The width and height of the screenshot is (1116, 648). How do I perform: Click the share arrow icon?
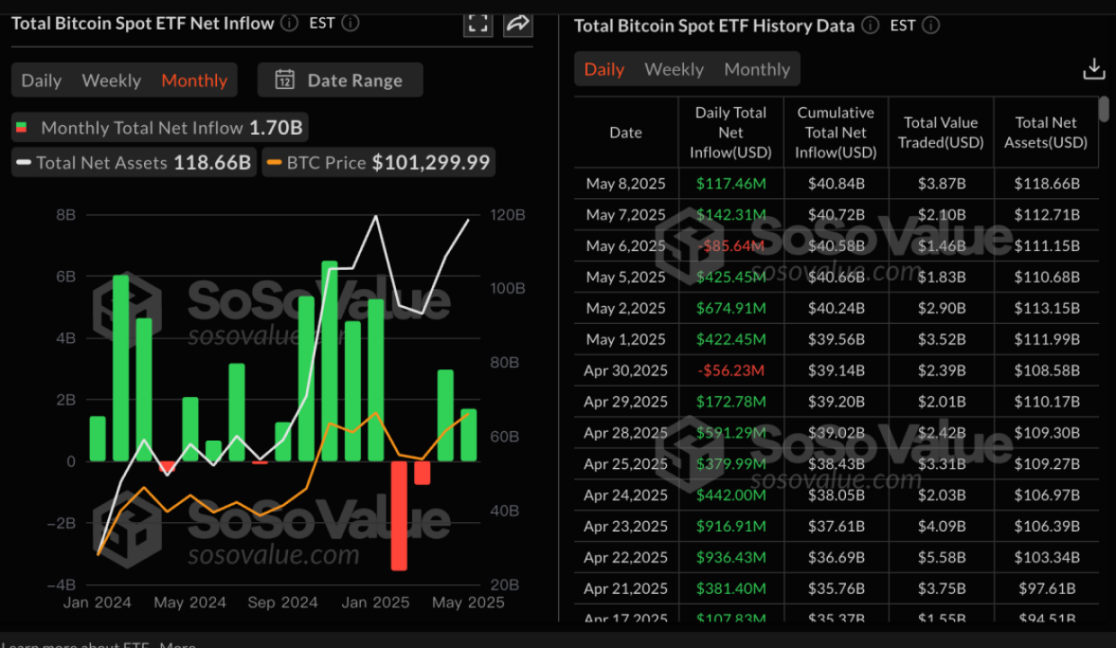pos(517,24)
